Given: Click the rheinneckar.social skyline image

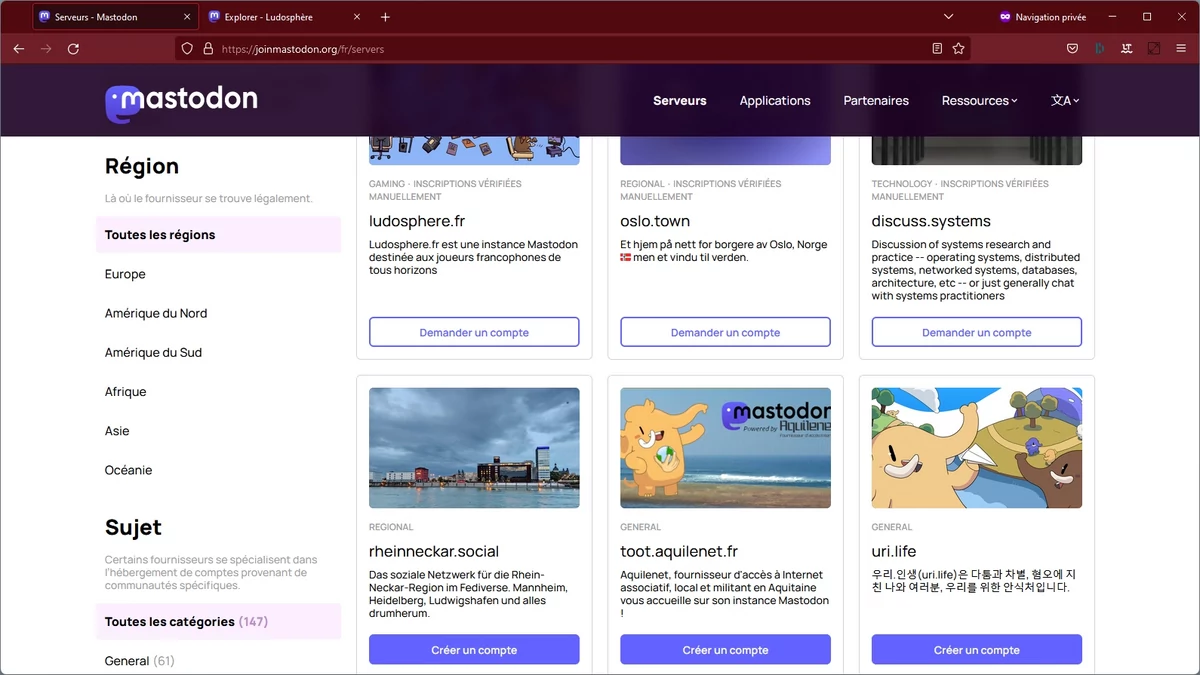Looking at the screenshot, I should point(474,448).
